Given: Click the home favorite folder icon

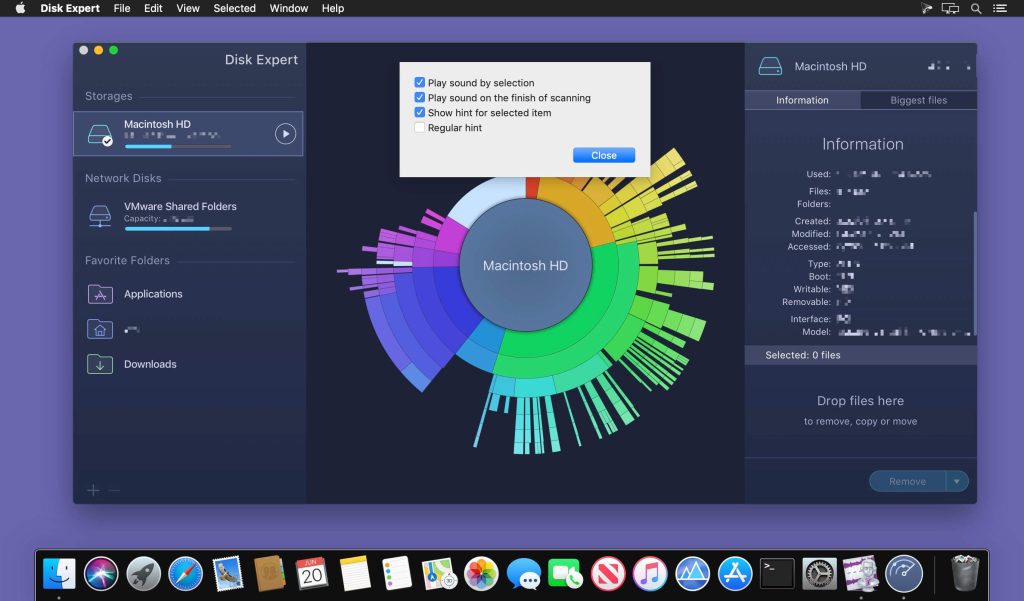Looking at the screenshot, I should point(100,329).
